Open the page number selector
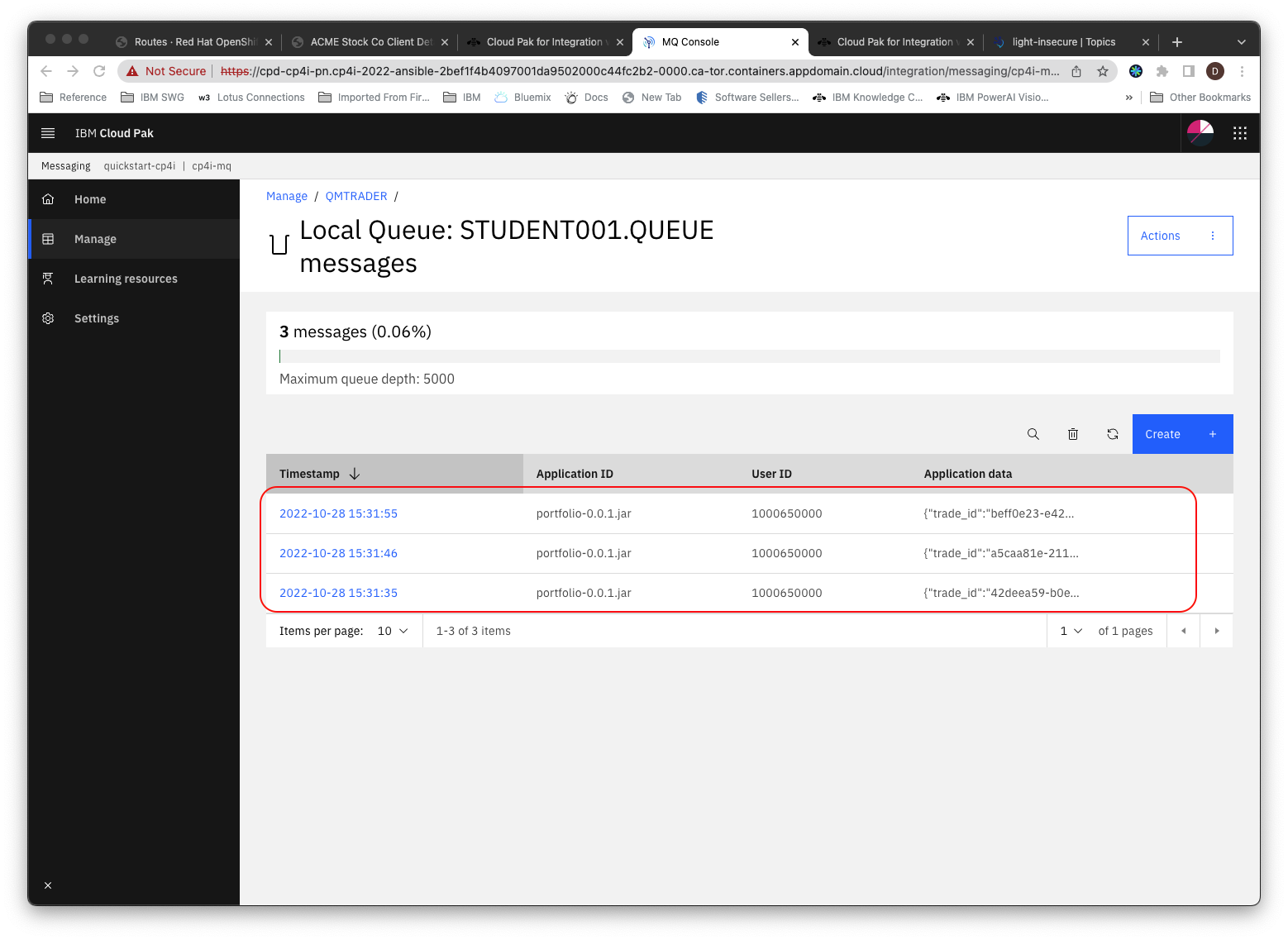The width and height of the screenshot is (1288, 940). point(1071,631)
